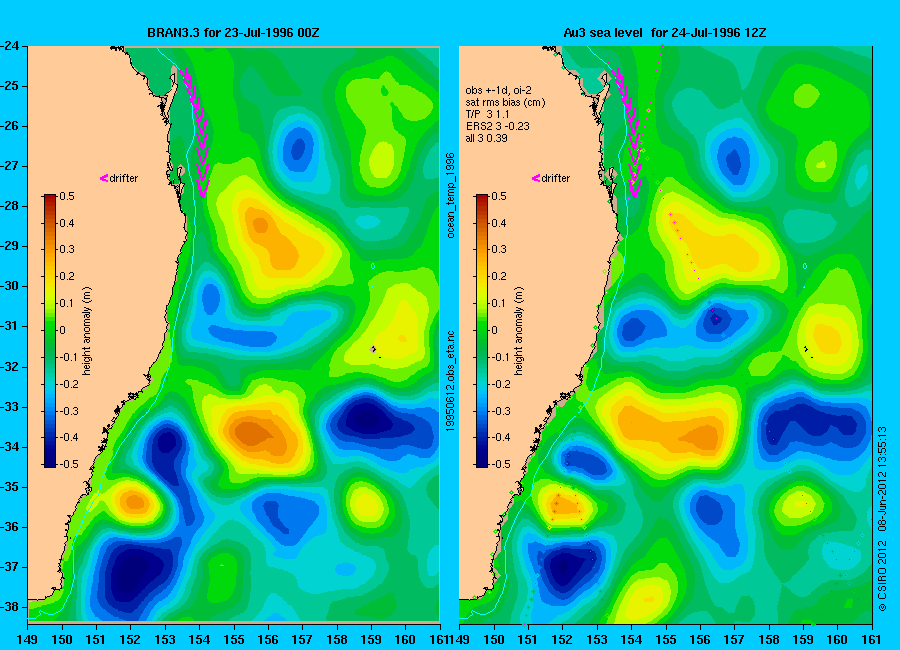Click the 'drifter' label in the right map
The width and height of the screenshot is (900, 650).
(x=556, y=179)
